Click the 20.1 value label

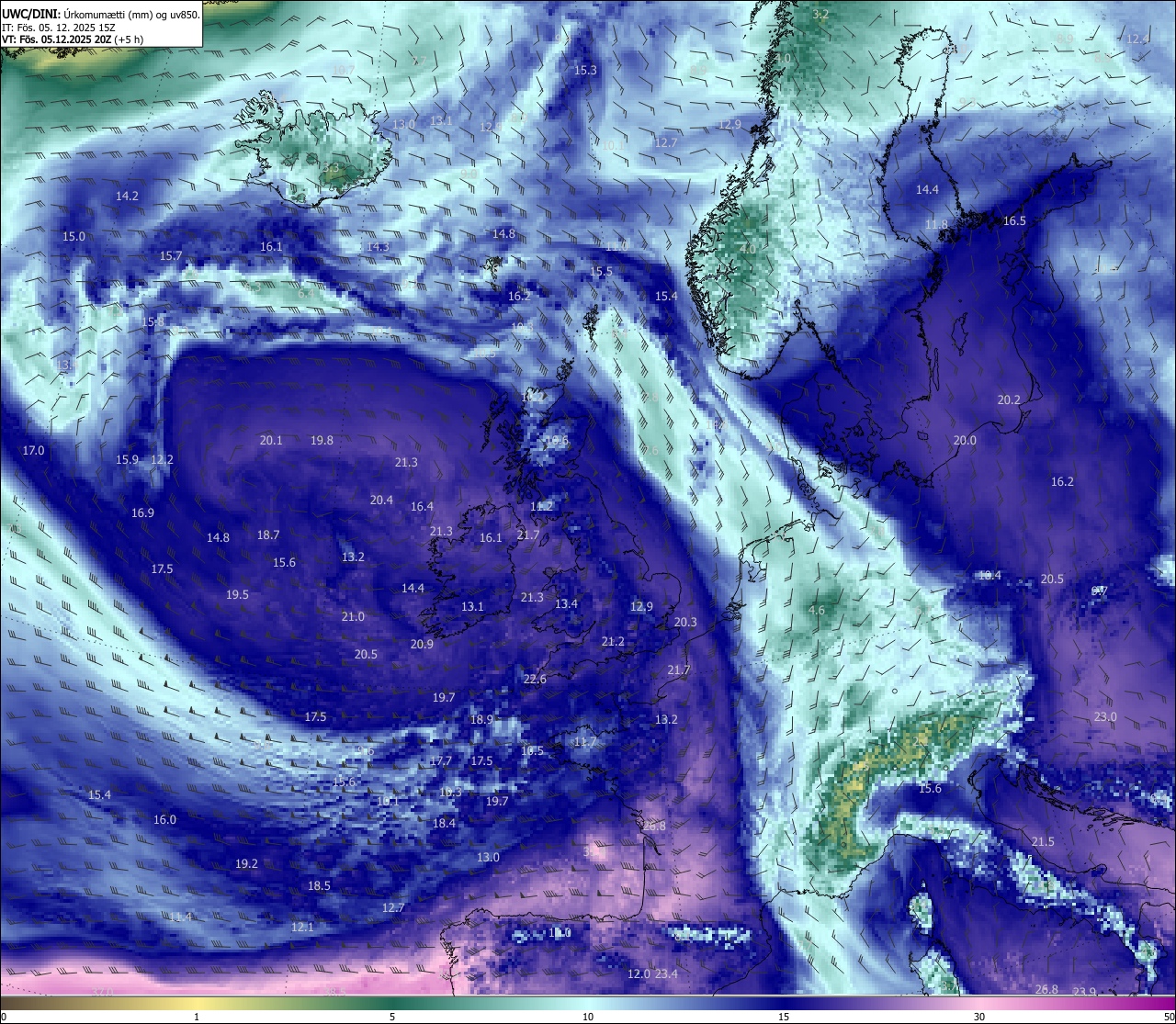click(x=271, y=441)
